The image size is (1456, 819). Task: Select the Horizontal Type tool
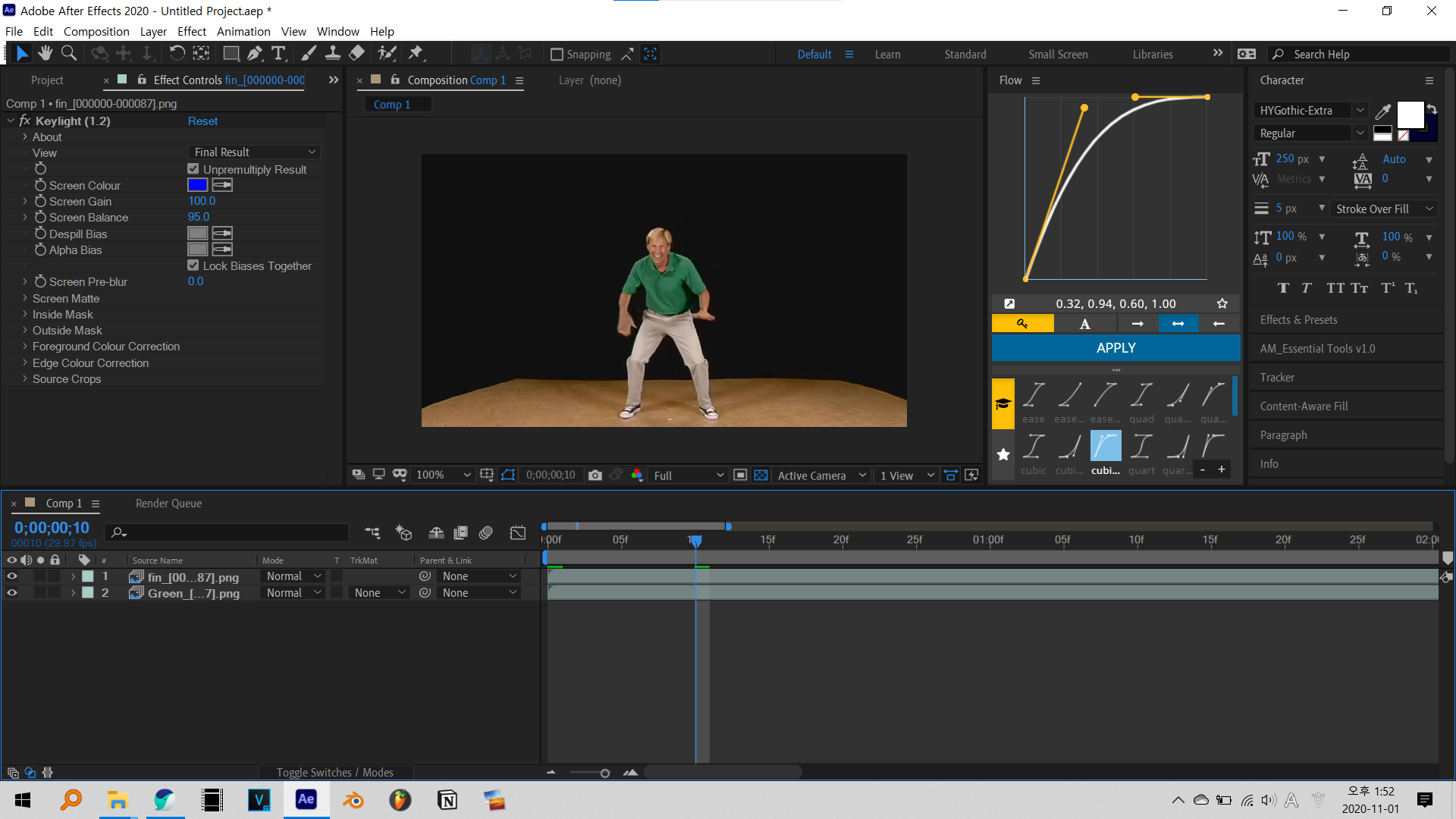(278, 53)
